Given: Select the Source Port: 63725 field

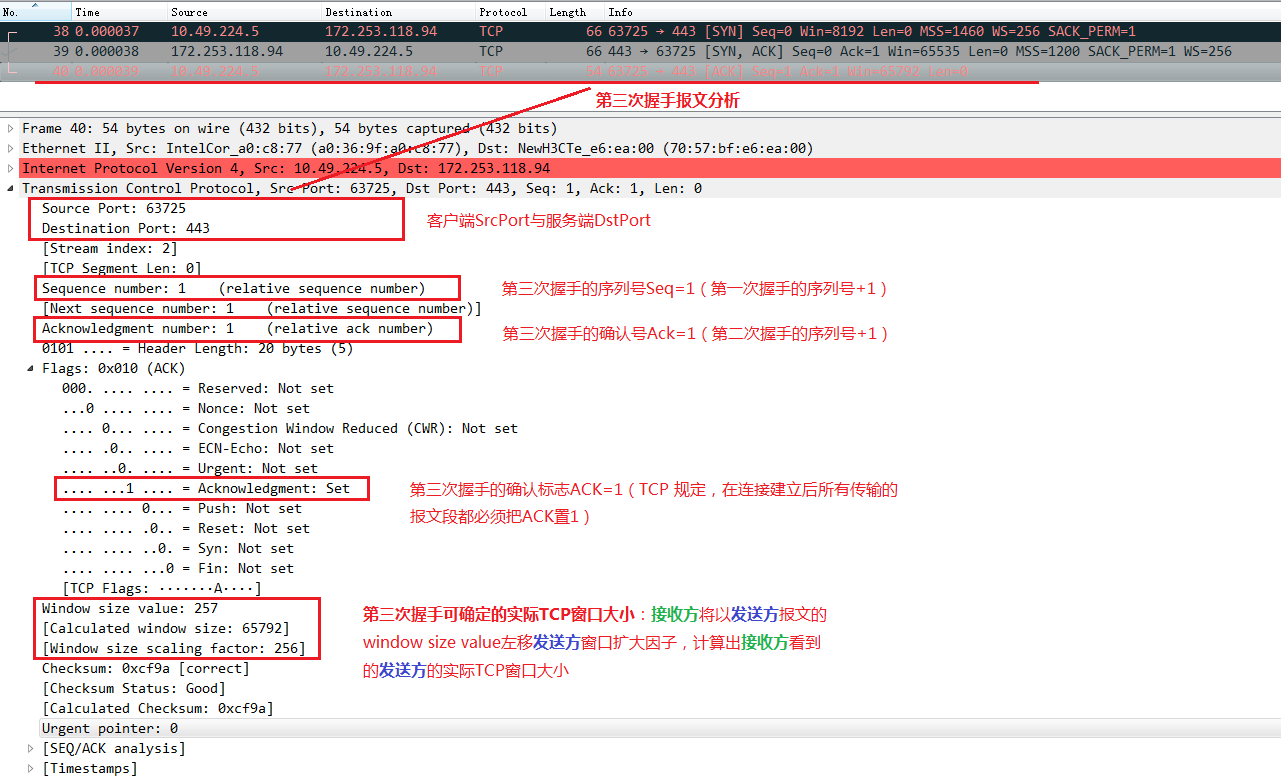Looking at the screenshot, I should tap(114, 208).
